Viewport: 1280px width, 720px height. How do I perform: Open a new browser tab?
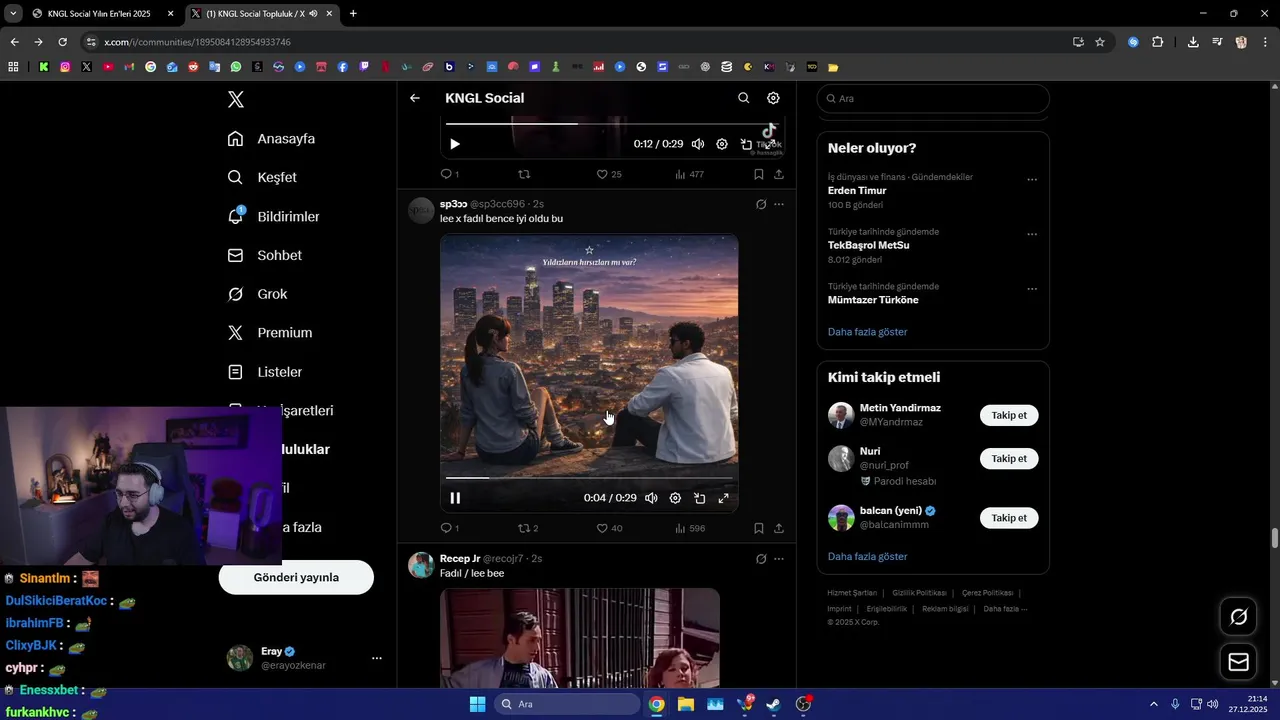353,14
